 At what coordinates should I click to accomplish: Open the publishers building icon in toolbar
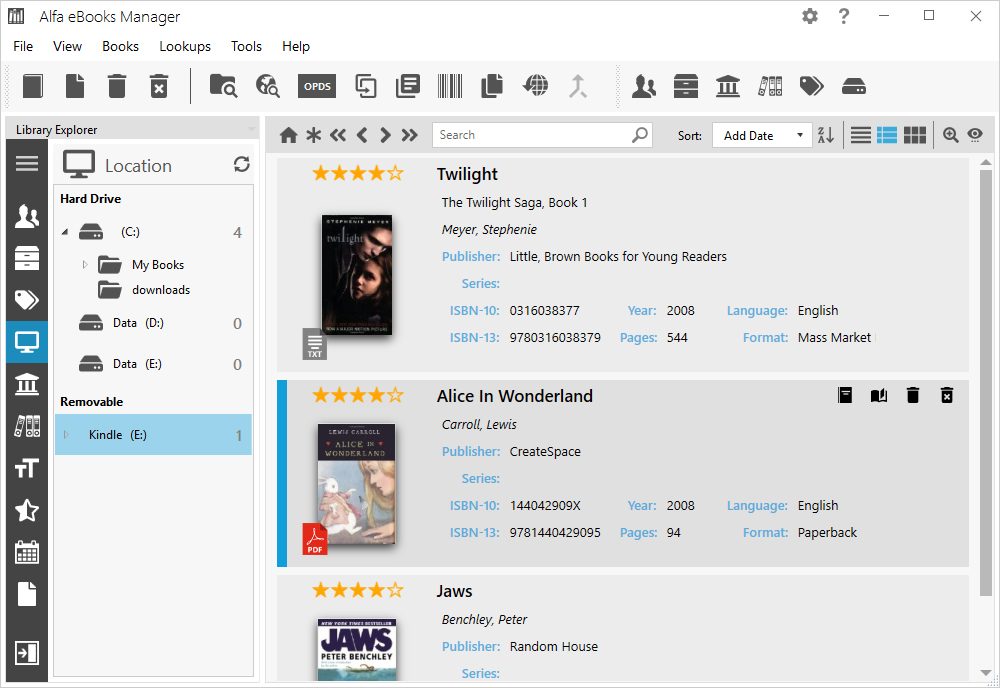[728, 86]
